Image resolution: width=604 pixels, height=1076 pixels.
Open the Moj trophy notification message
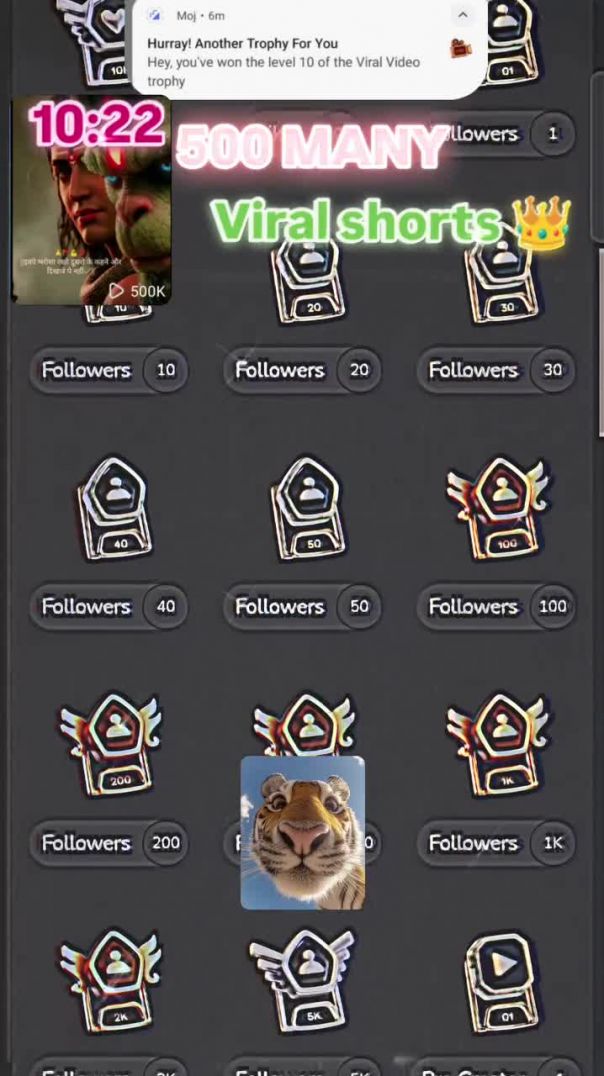(309, 48)
